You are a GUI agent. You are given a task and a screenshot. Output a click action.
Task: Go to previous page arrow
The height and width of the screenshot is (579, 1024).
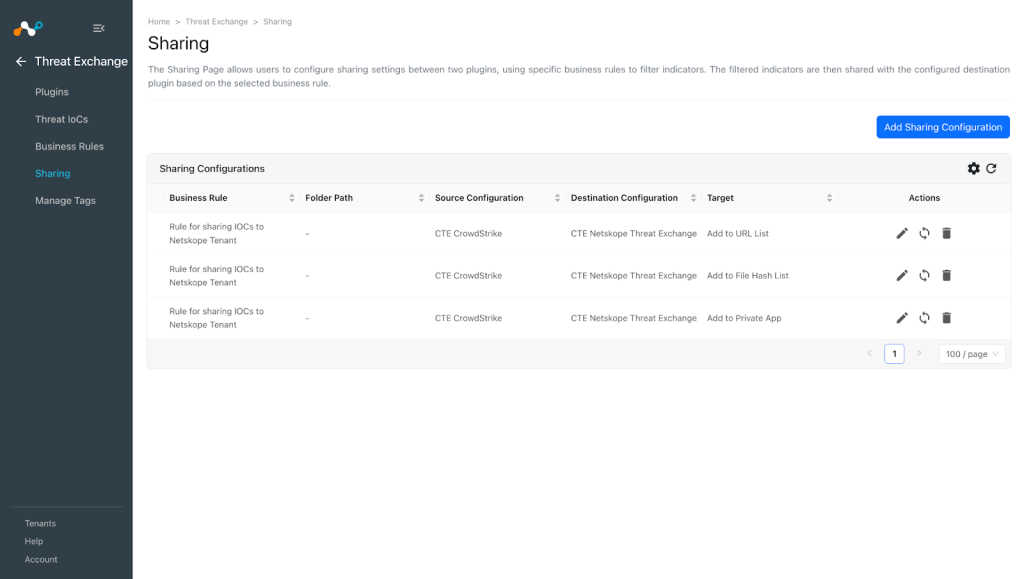[869, 353]
